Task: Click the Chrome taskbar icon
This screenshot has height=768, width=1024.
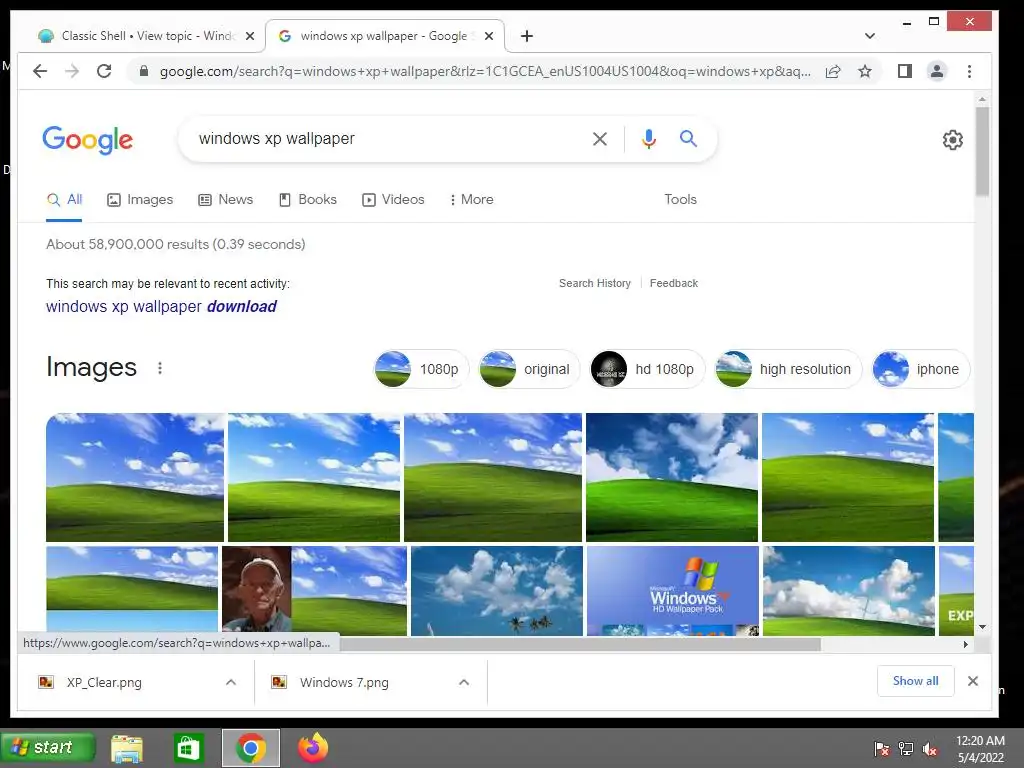Action: 251,748
